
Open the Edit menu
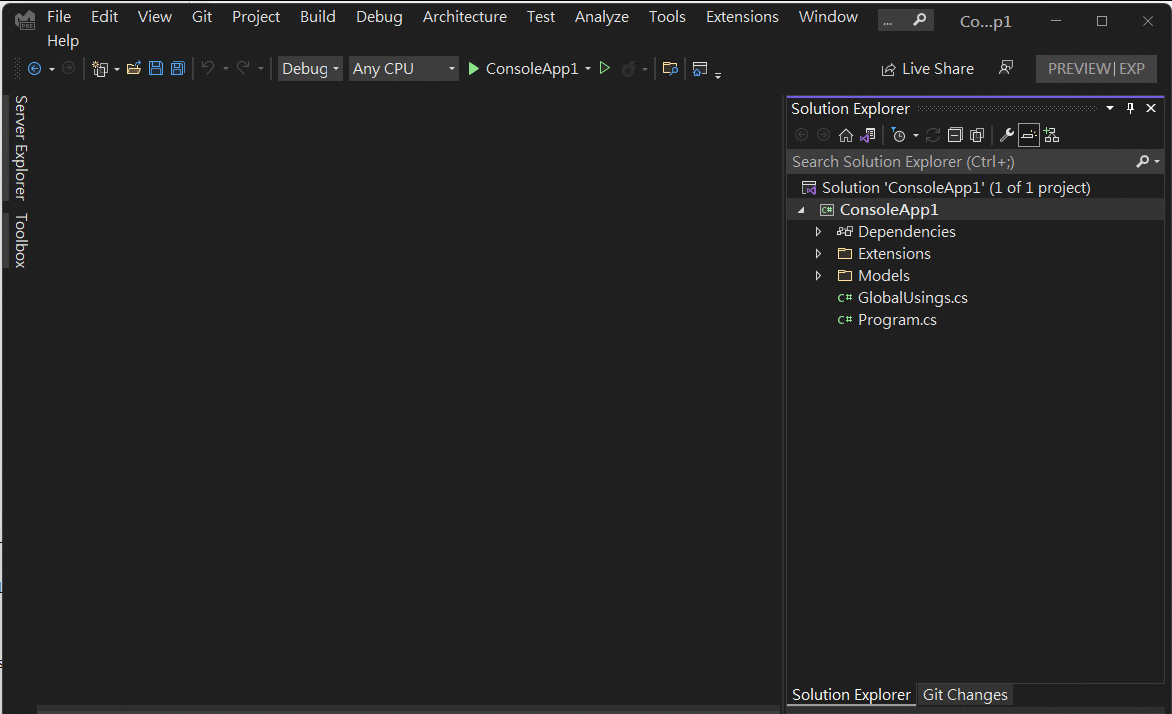point(105,16)
